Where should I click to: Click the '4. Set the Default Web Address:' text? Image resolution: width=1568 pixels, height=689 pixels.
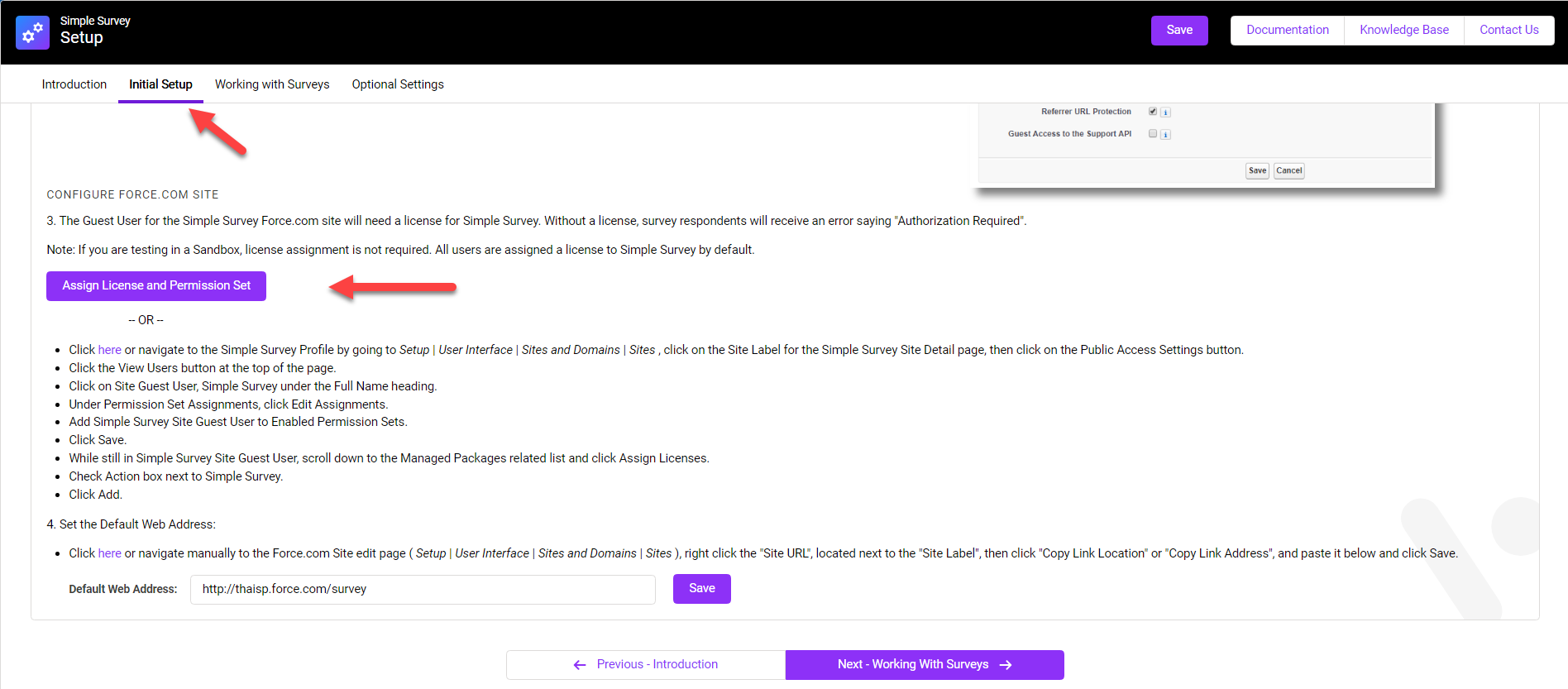pos(131,524)
